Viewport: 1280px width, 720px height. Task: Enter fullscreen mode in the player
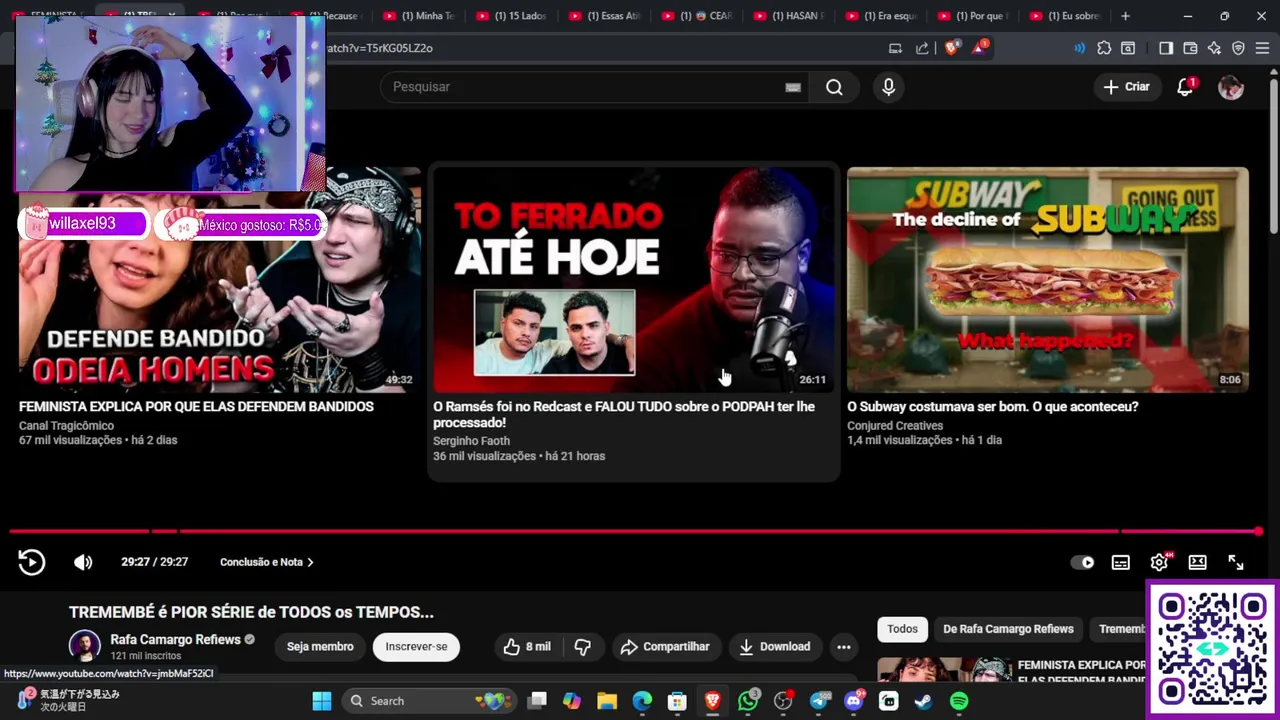[x=1236, y=562]
